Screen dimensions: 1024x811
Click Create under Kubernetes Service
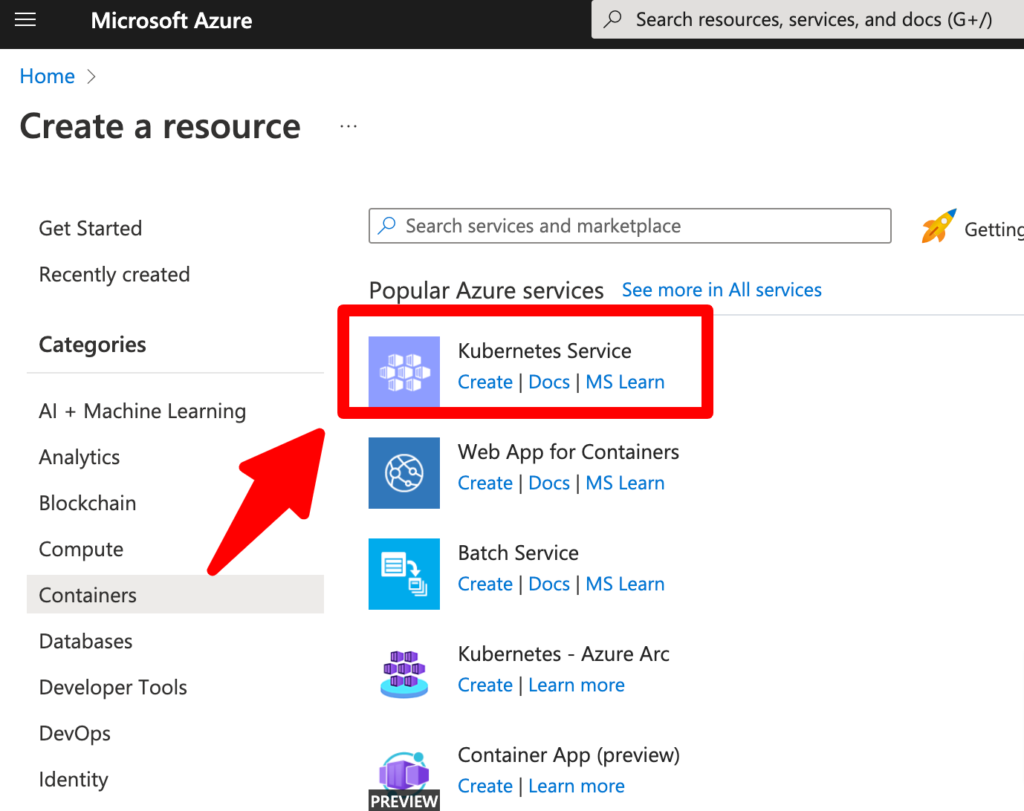485,382
